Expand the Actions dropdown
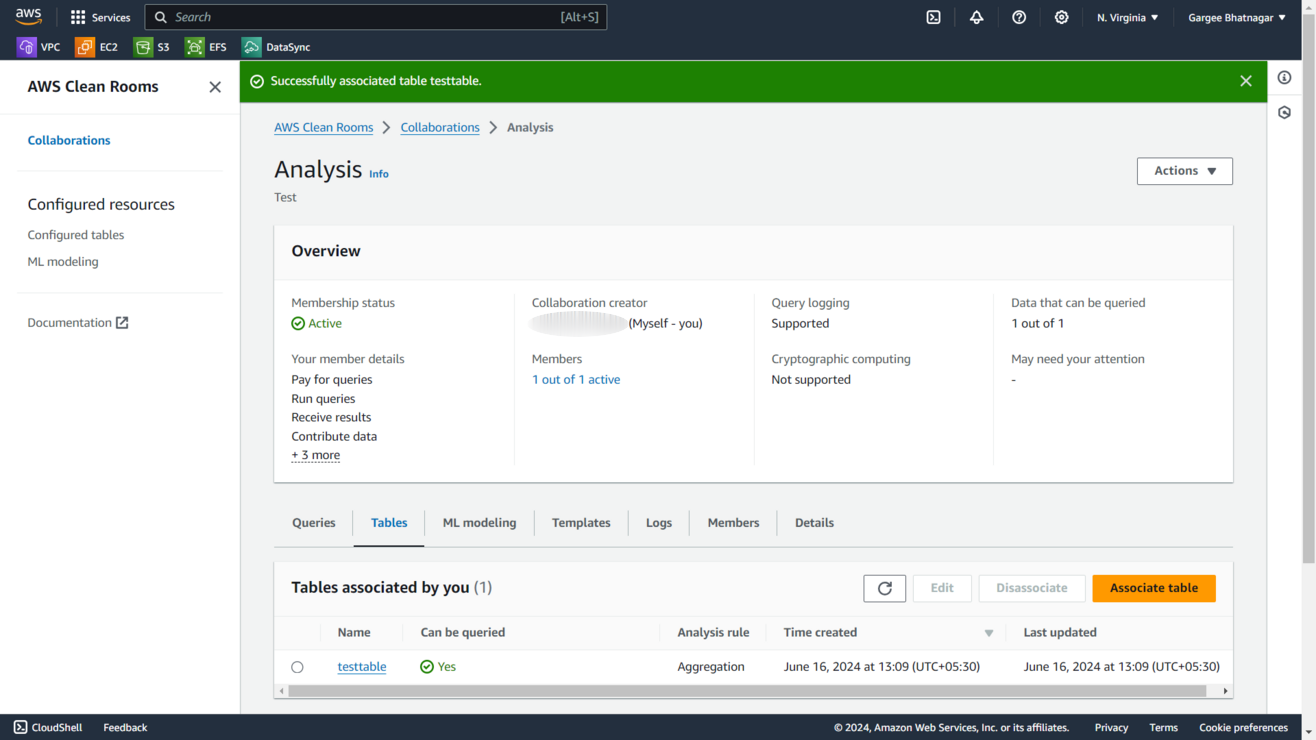The image size is (1316, 740). [x=1185, y=171]
